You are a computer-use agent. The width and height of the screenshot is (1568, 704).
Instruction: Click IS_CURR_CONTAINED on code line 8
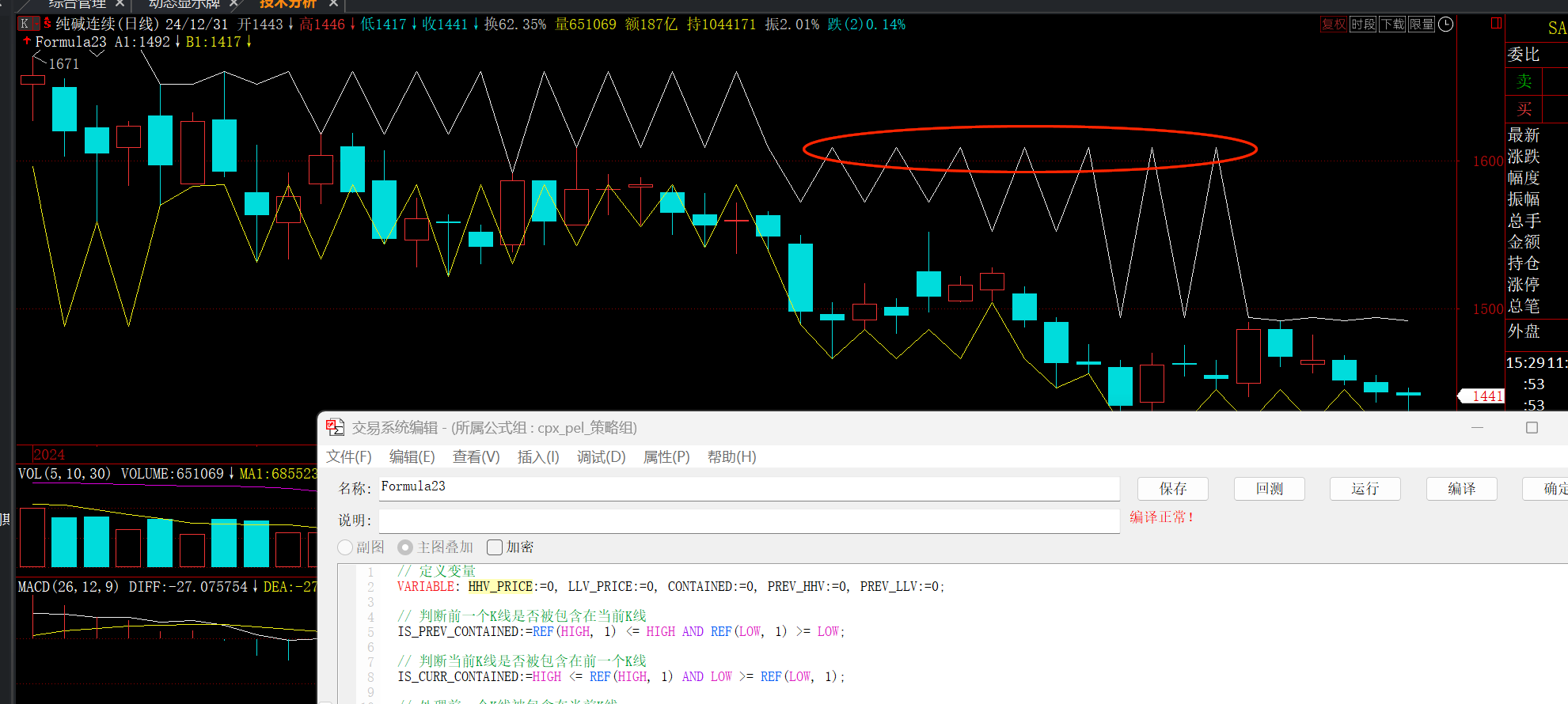tap(461, 677)
